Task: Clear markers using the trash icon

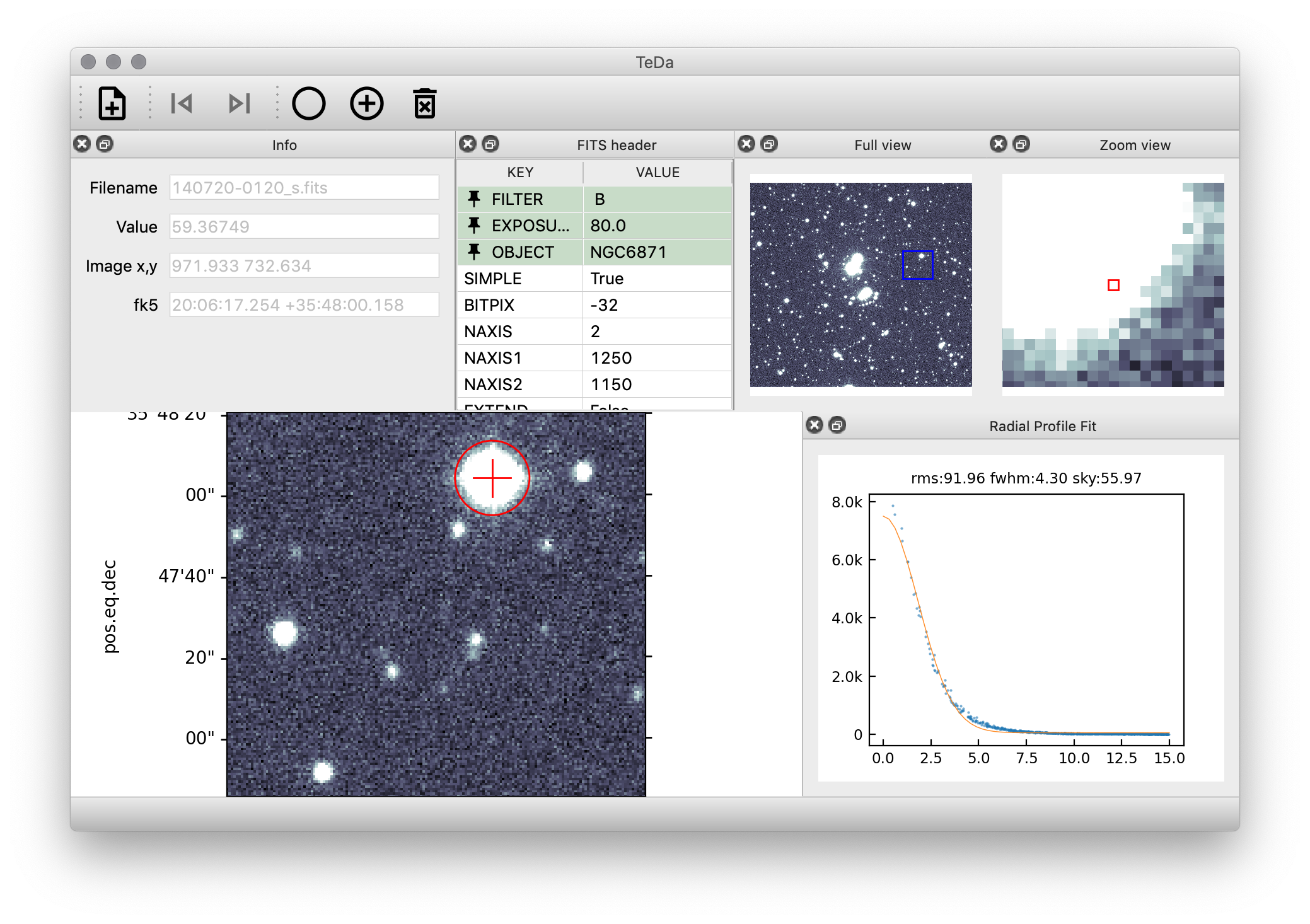Action: [x=424, y=103]
